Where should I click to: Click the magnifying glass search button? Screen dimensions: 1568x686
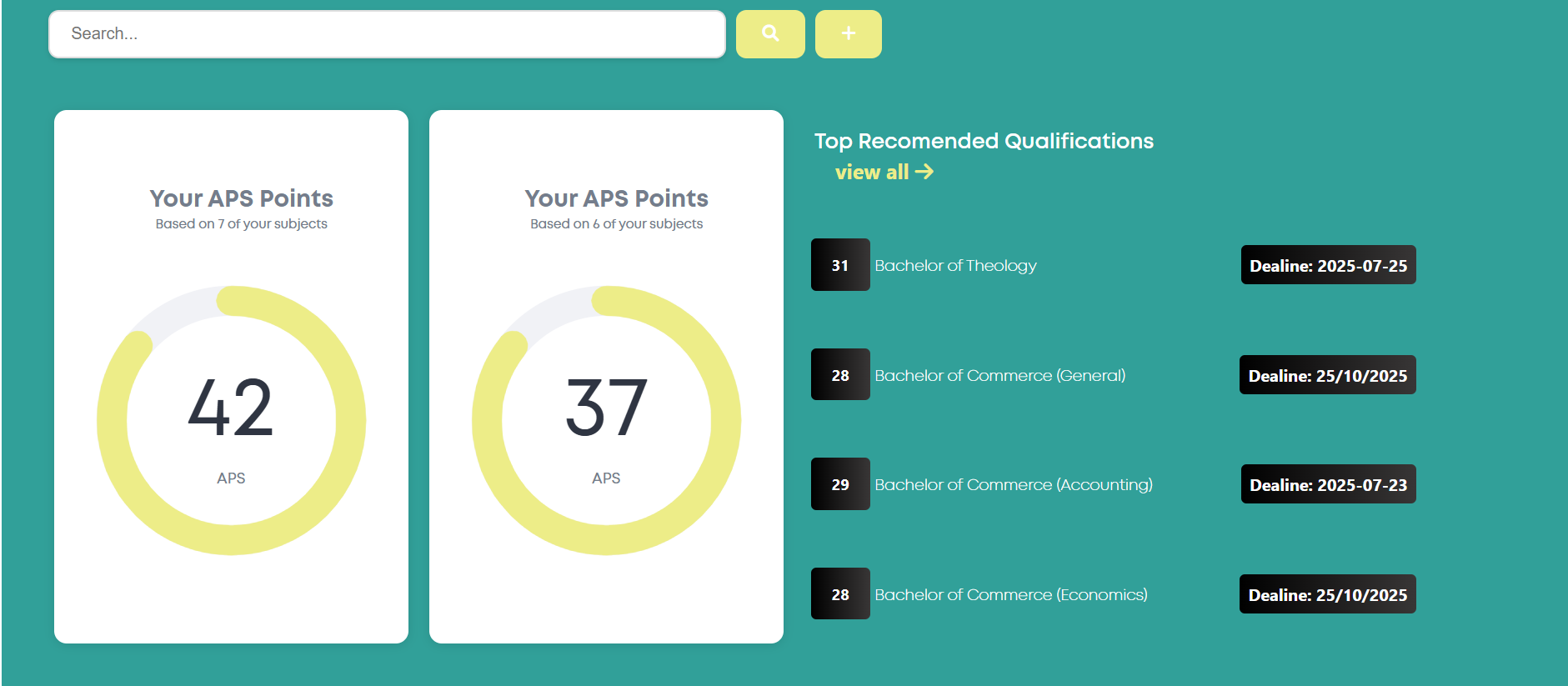[769, 34]
